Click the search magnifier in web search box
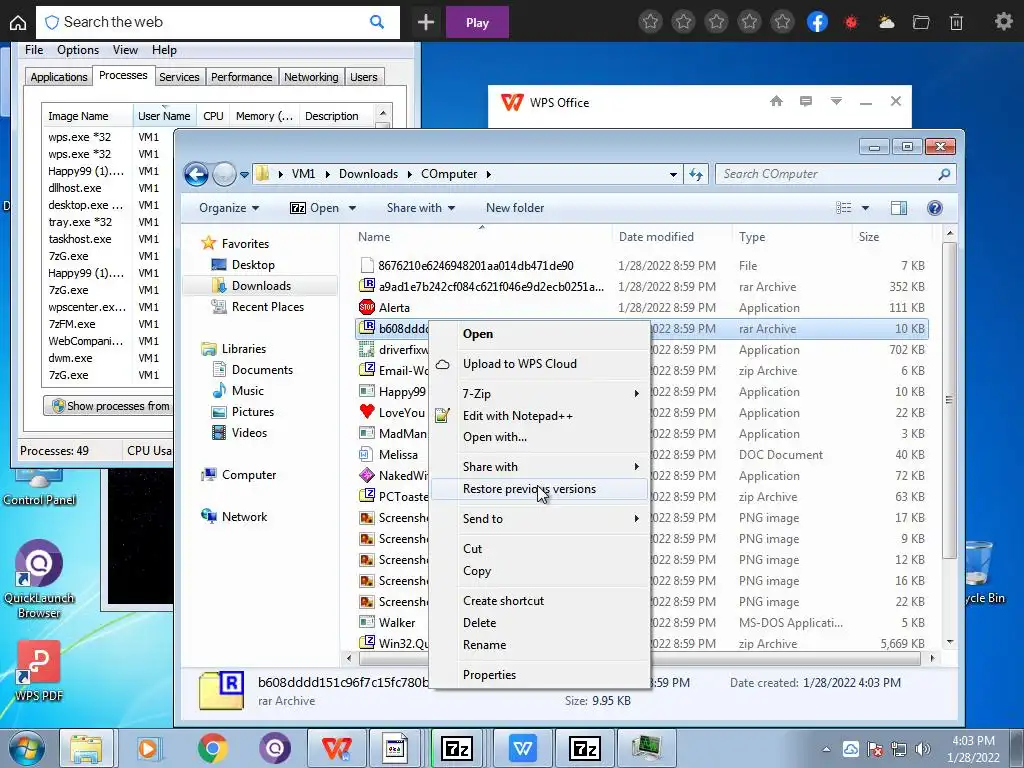 (x=377, y=22)
